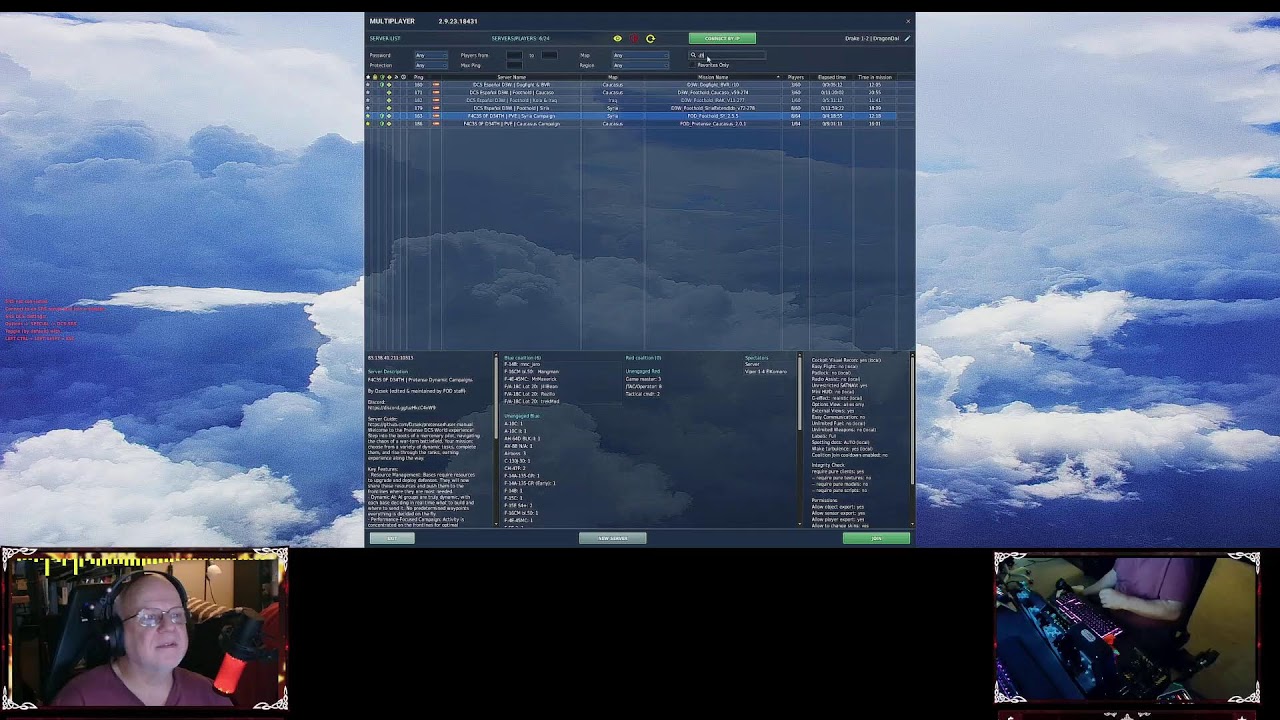
Task: Select the DCS Español Dogfight & BVR server row
Action: pos(639,85)
